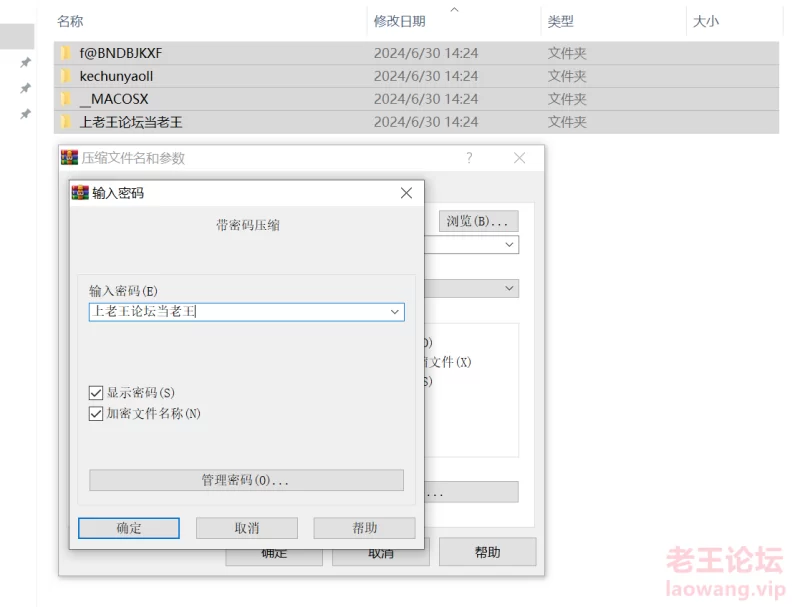Expand the combo box below the 浏览(B) button
Image resolution: width=800 pixels, height=607 pixels.
point(509,245)
